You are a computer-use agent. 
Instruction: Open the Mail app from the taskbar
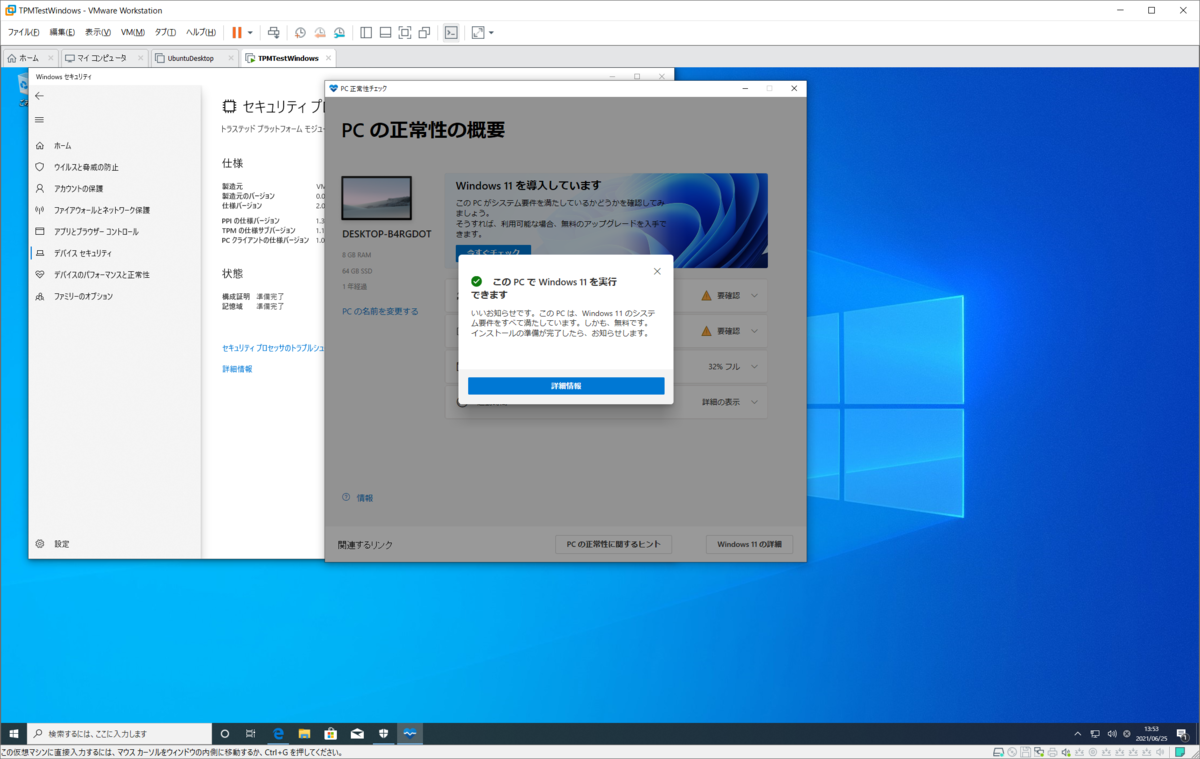(x=358, y=733)
